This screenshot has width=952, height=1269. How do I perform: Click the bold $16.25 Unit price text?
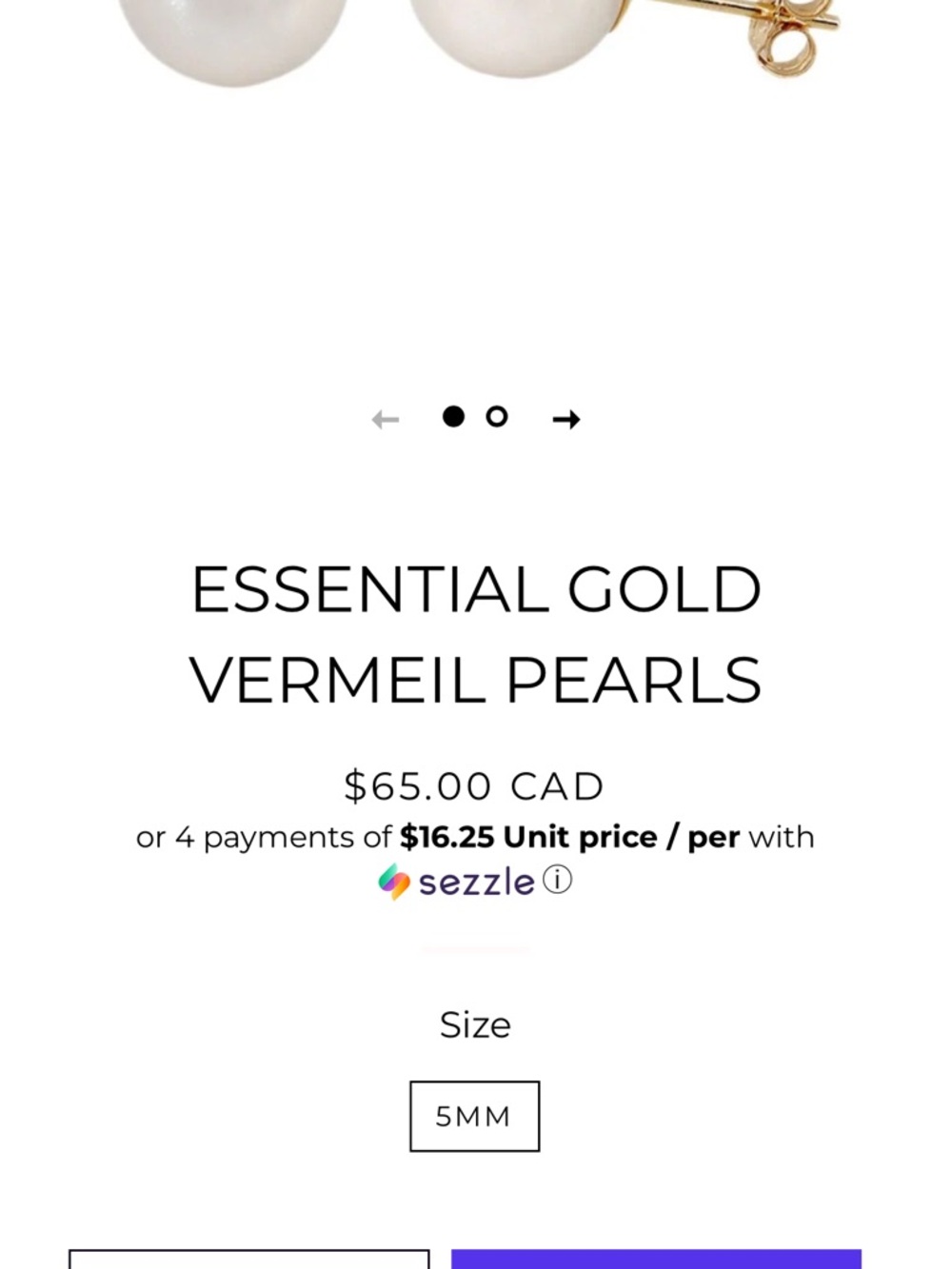pos(528,837)
